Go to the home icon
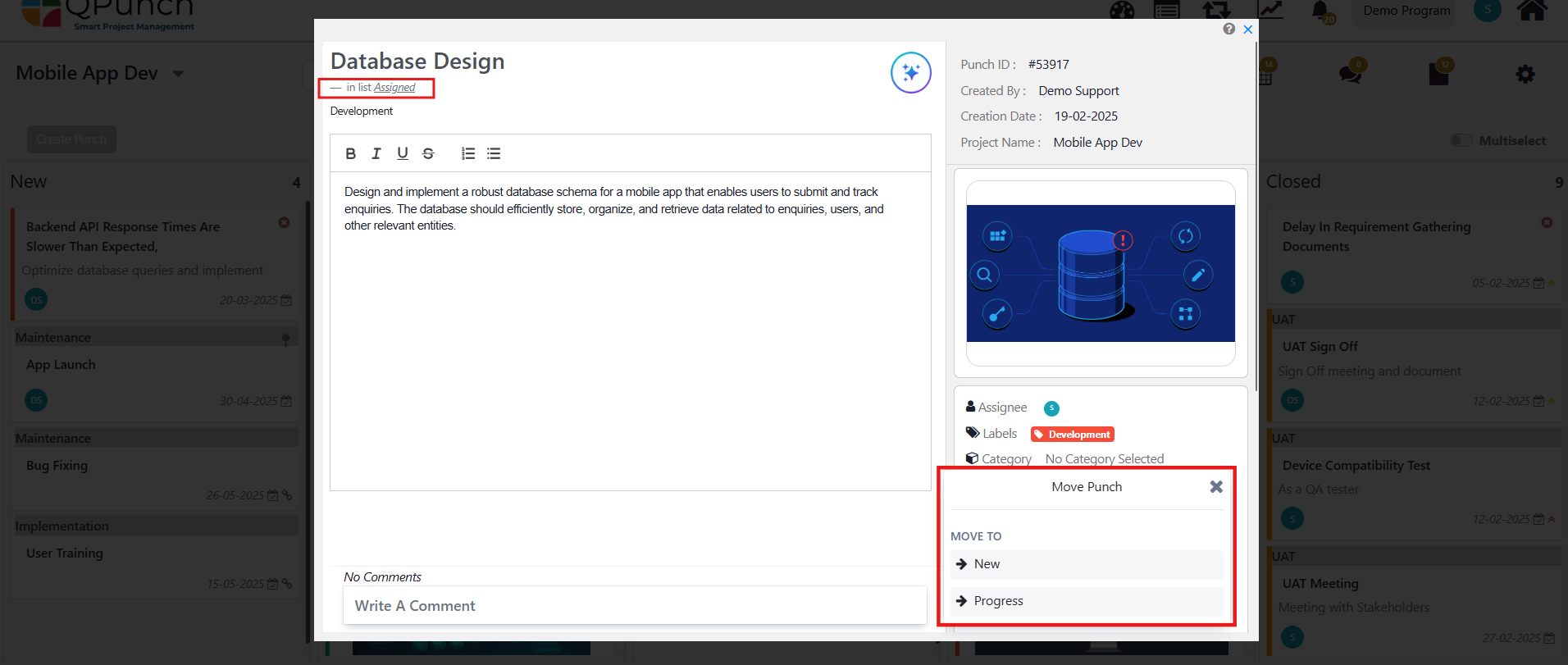The height and width of the screenshot is (665, 1568). click(x=1531, y=11)
